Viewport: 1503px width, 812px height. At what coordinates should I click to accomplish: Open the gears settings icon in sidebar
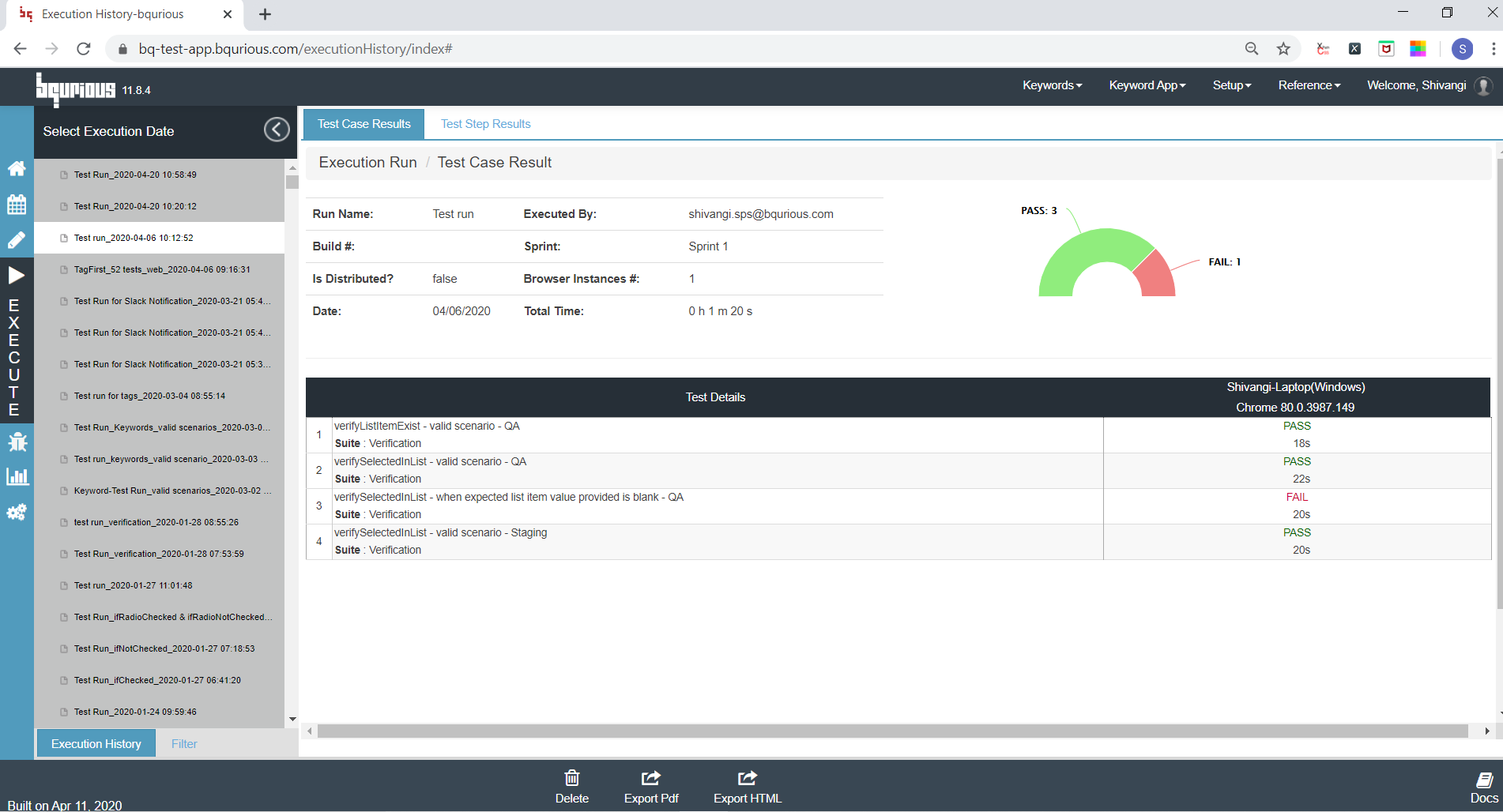tap(17, 512)
